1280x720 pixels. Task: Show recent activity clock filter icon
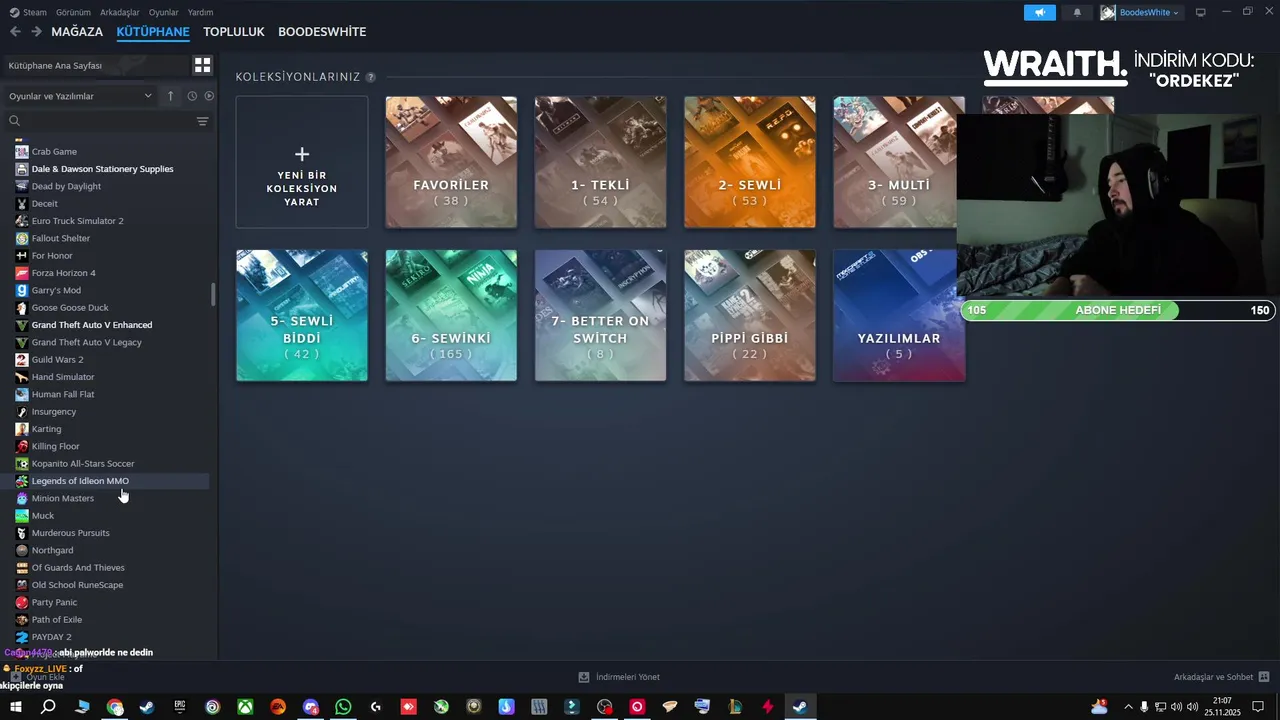[192, 96]
